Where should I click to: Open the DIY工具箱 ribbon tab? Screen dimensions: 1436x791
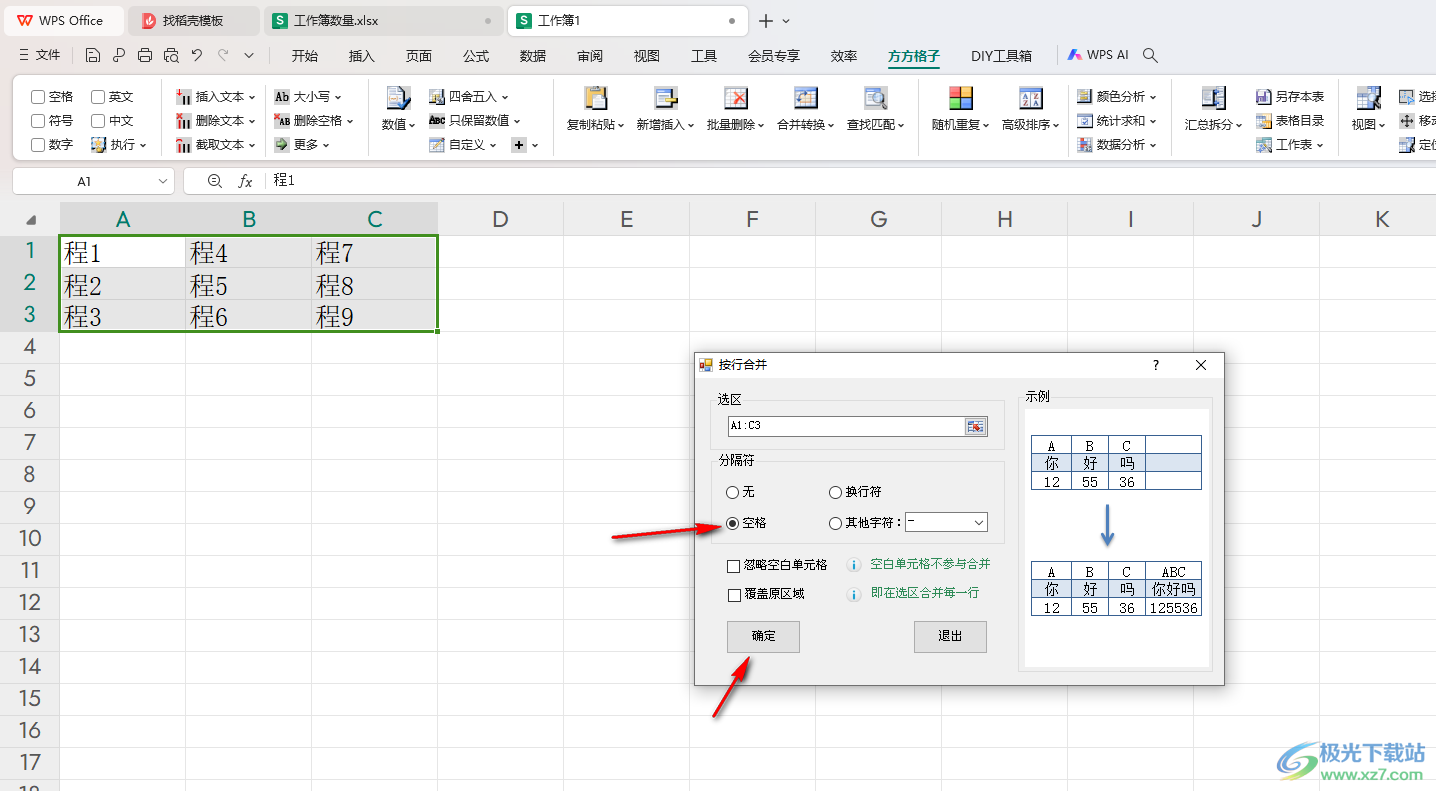[x=1001, y=56]
